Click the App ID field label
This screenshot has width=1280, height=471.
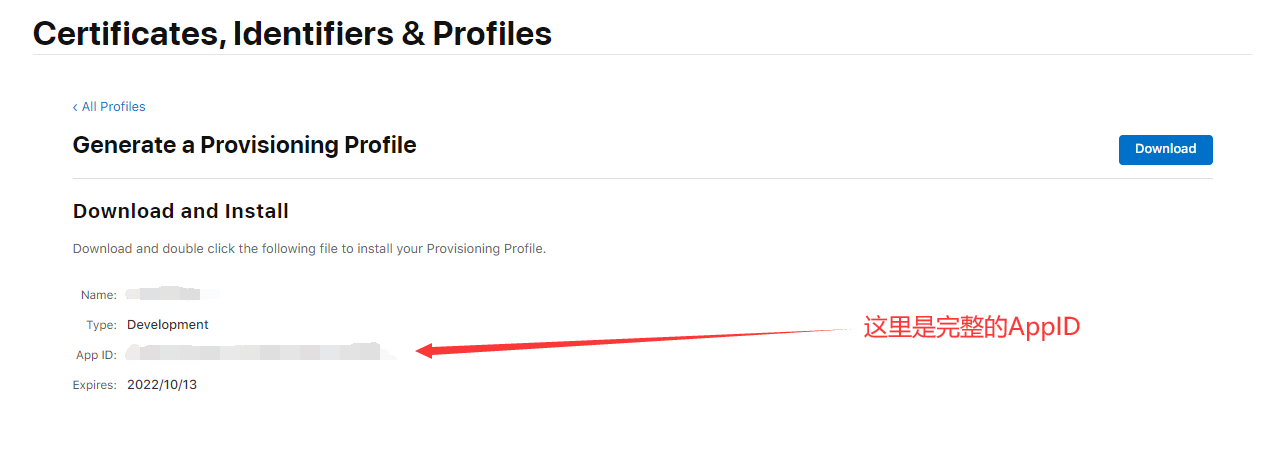pyautogui.click(x=96, y=355)
